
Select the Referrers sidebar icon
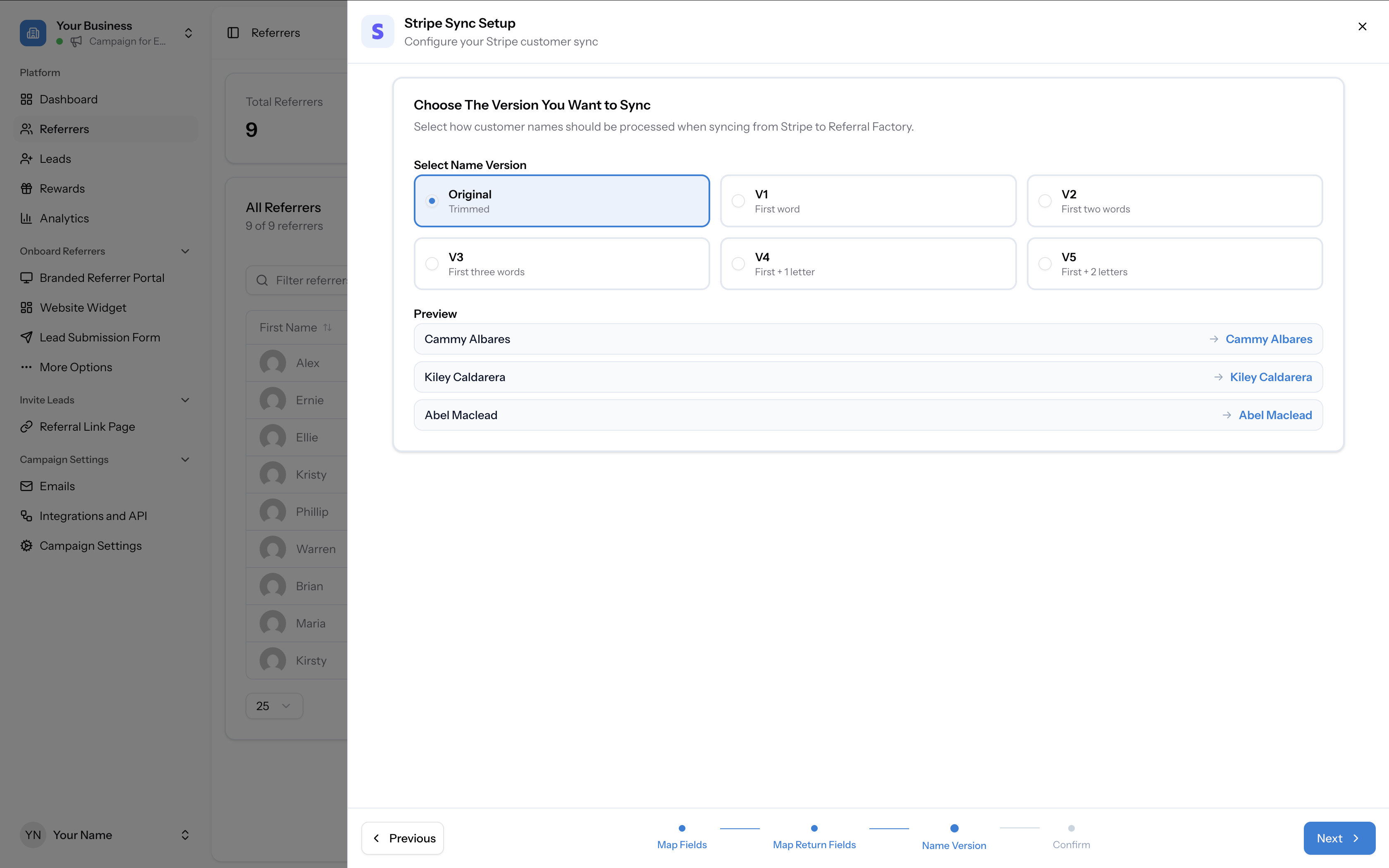26,129
